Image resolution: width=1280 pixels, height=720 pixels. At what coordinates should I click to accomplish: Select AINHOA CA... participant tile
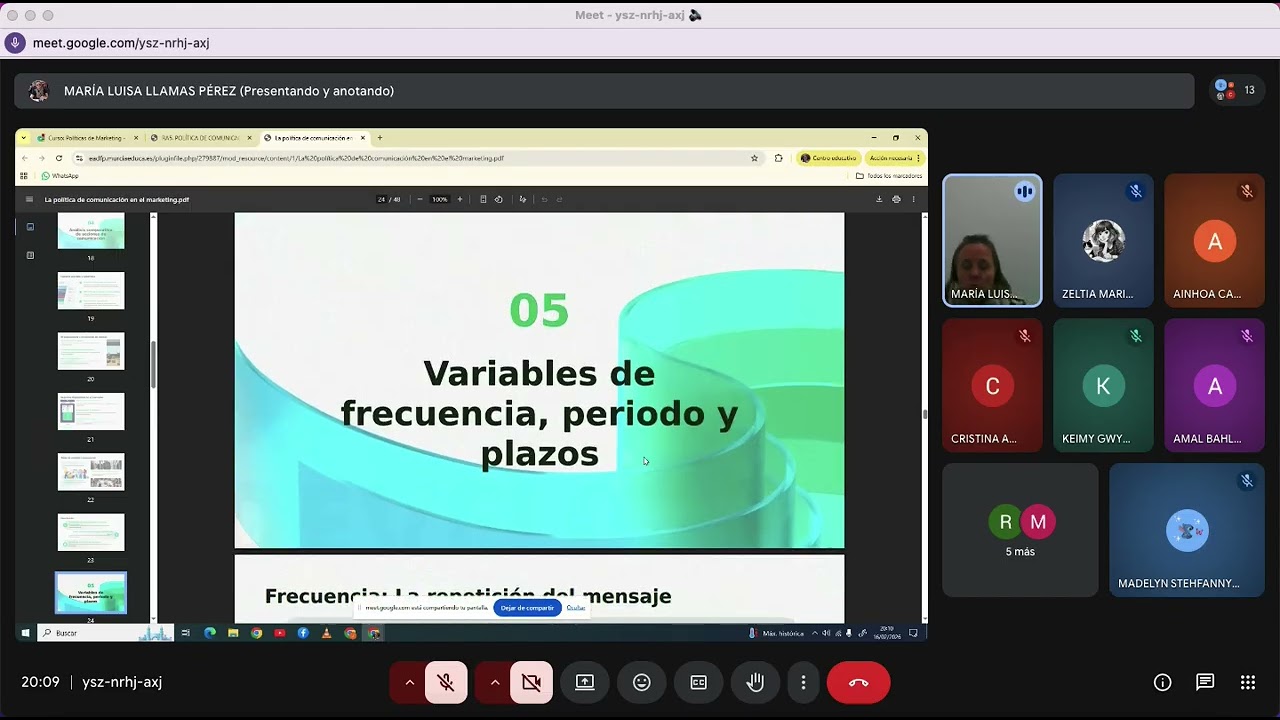pos(1214,241)
